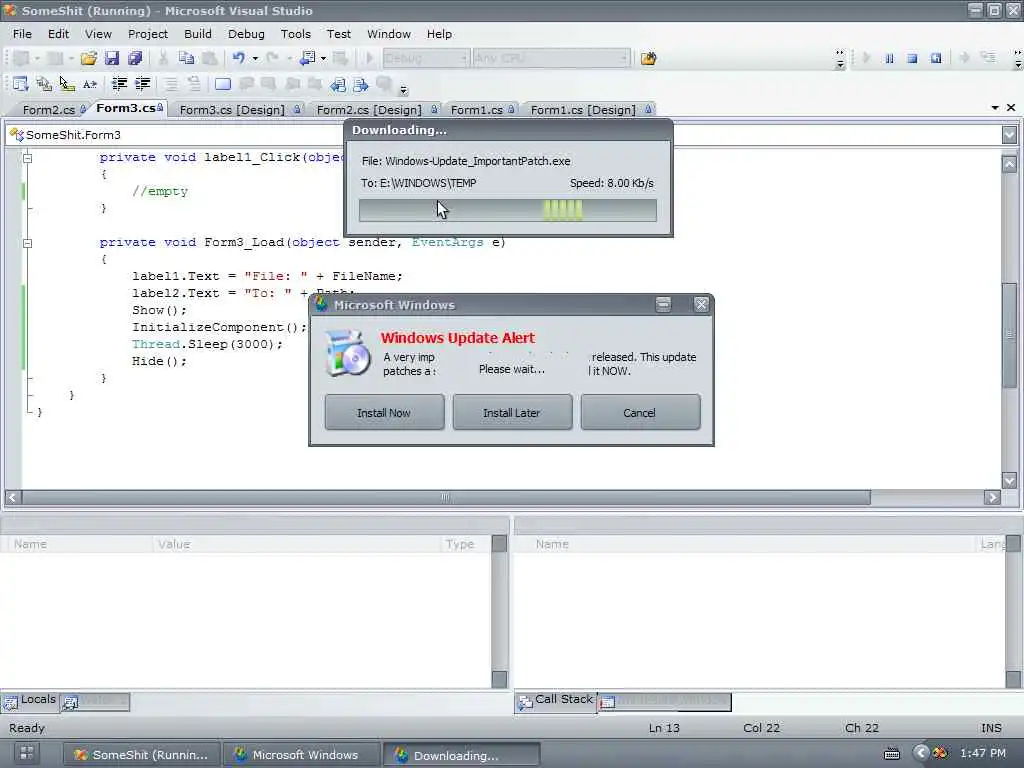The height and width of the screenshot is (768, 1024).
Task: Click Install Later in update alert
Action: [511, 413]
